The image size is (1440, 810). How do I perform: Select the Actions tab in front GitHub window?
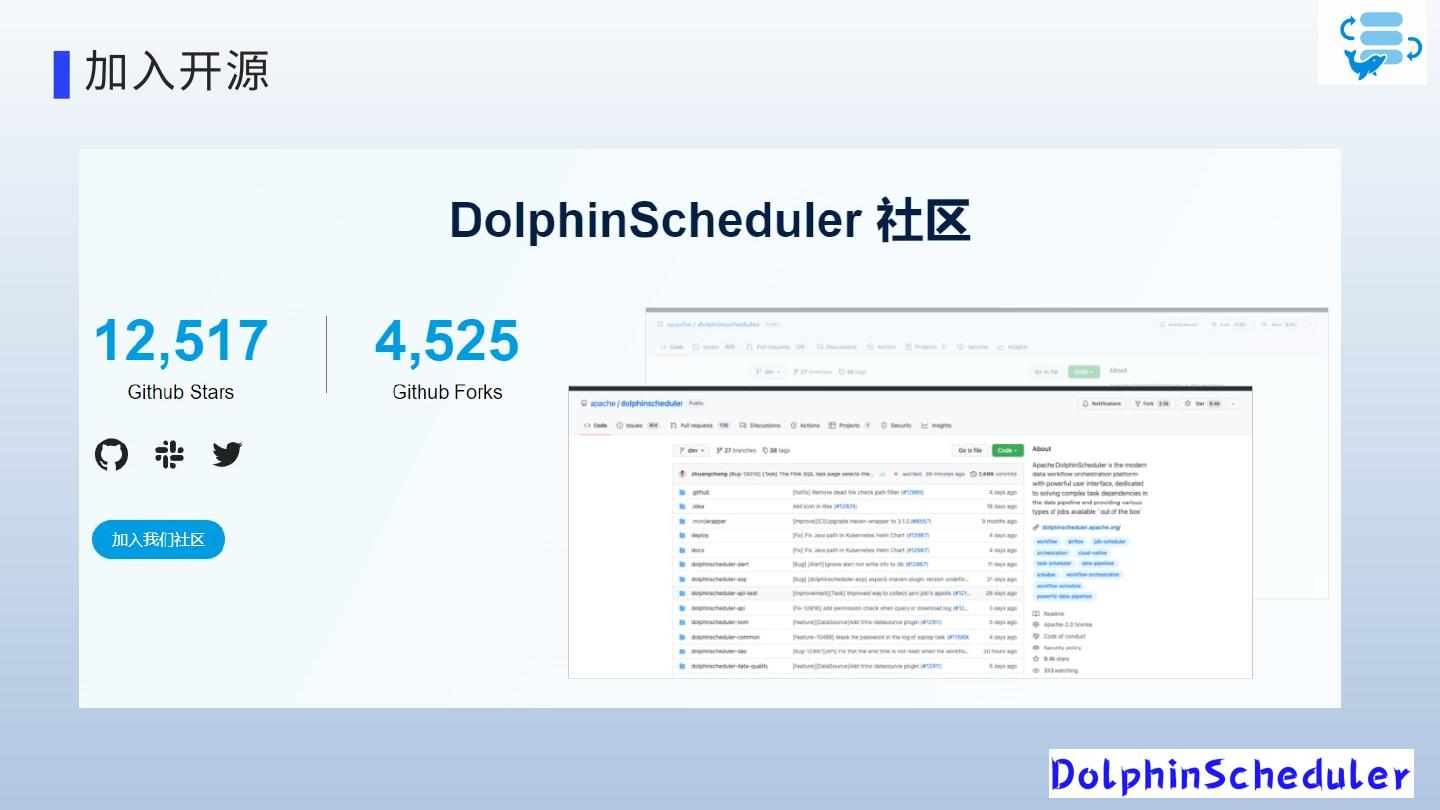coord(805,425)
